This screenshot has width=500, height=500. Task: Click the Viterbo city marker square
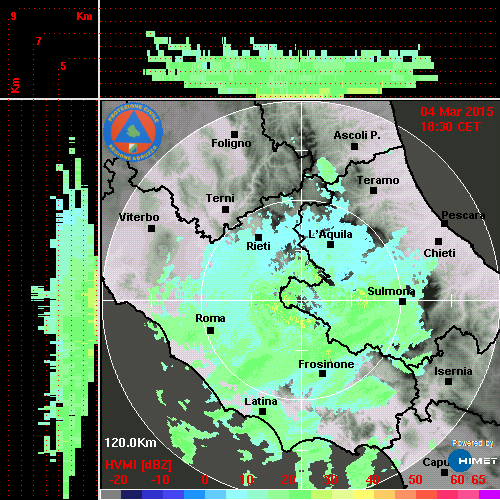(151, 229)
